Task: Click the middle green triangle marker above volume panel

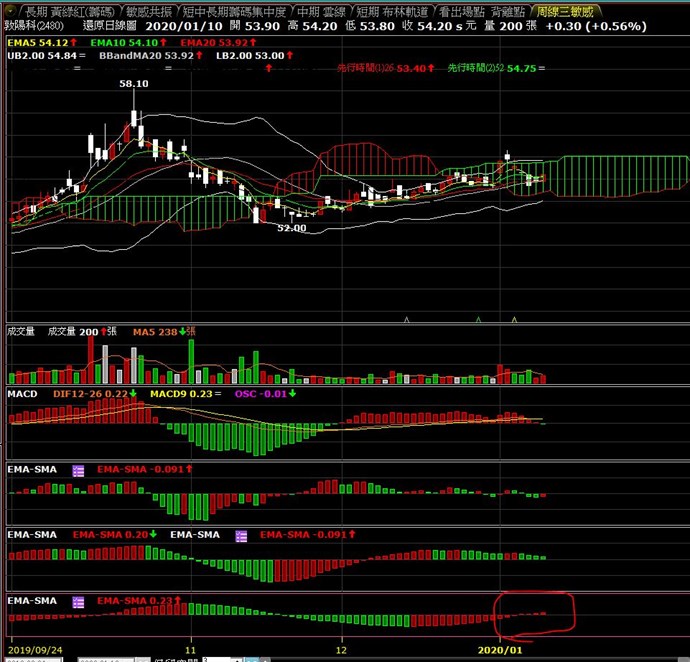Action: point(478,319)
